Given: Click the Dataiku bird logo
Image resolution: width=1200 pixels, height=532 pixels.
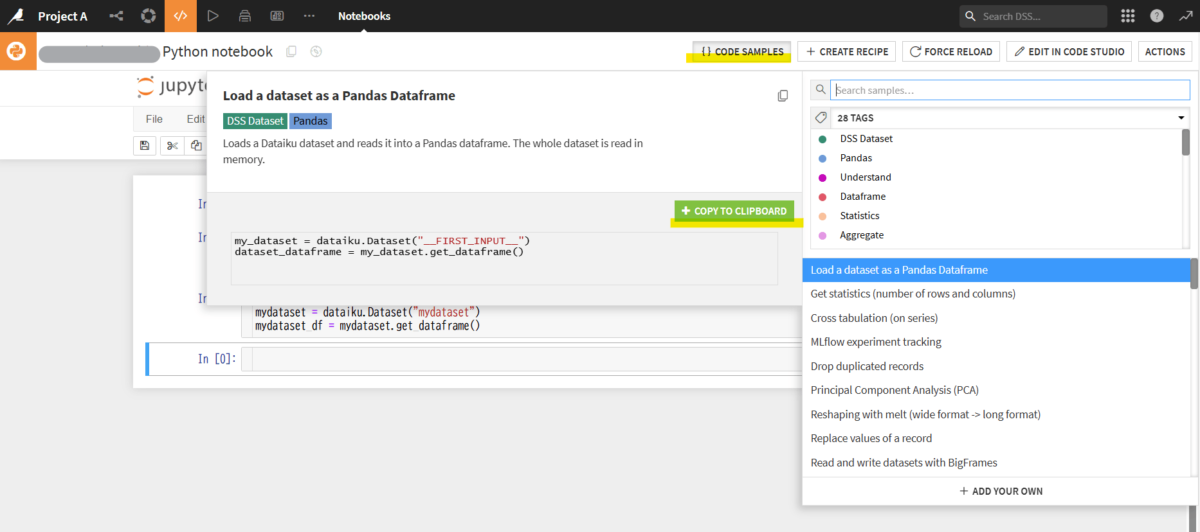Looking at the screenshot, I should tap(16, 16).
